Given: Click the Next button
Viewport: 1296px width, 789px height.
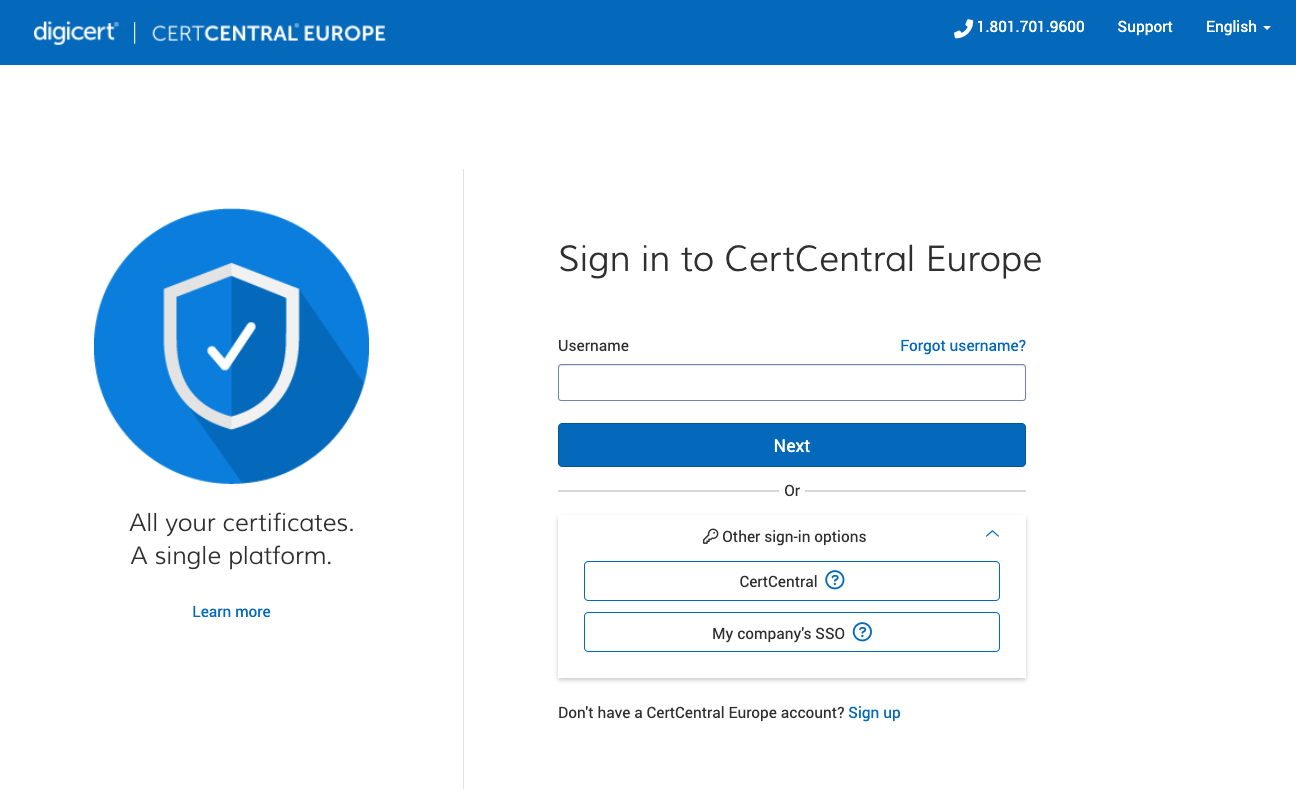Looking at the screenshot, I should (791, 445).
